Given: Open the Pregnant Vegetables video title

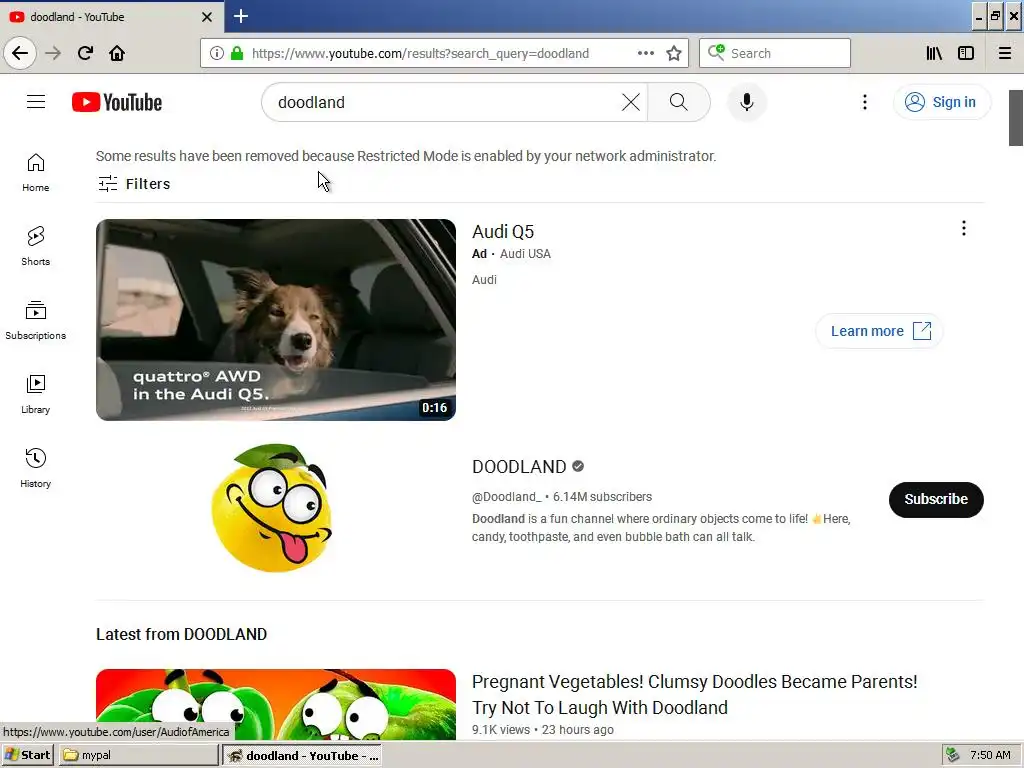Looking at the screenshot, I should pyautogui.click(x=694, y=694).
